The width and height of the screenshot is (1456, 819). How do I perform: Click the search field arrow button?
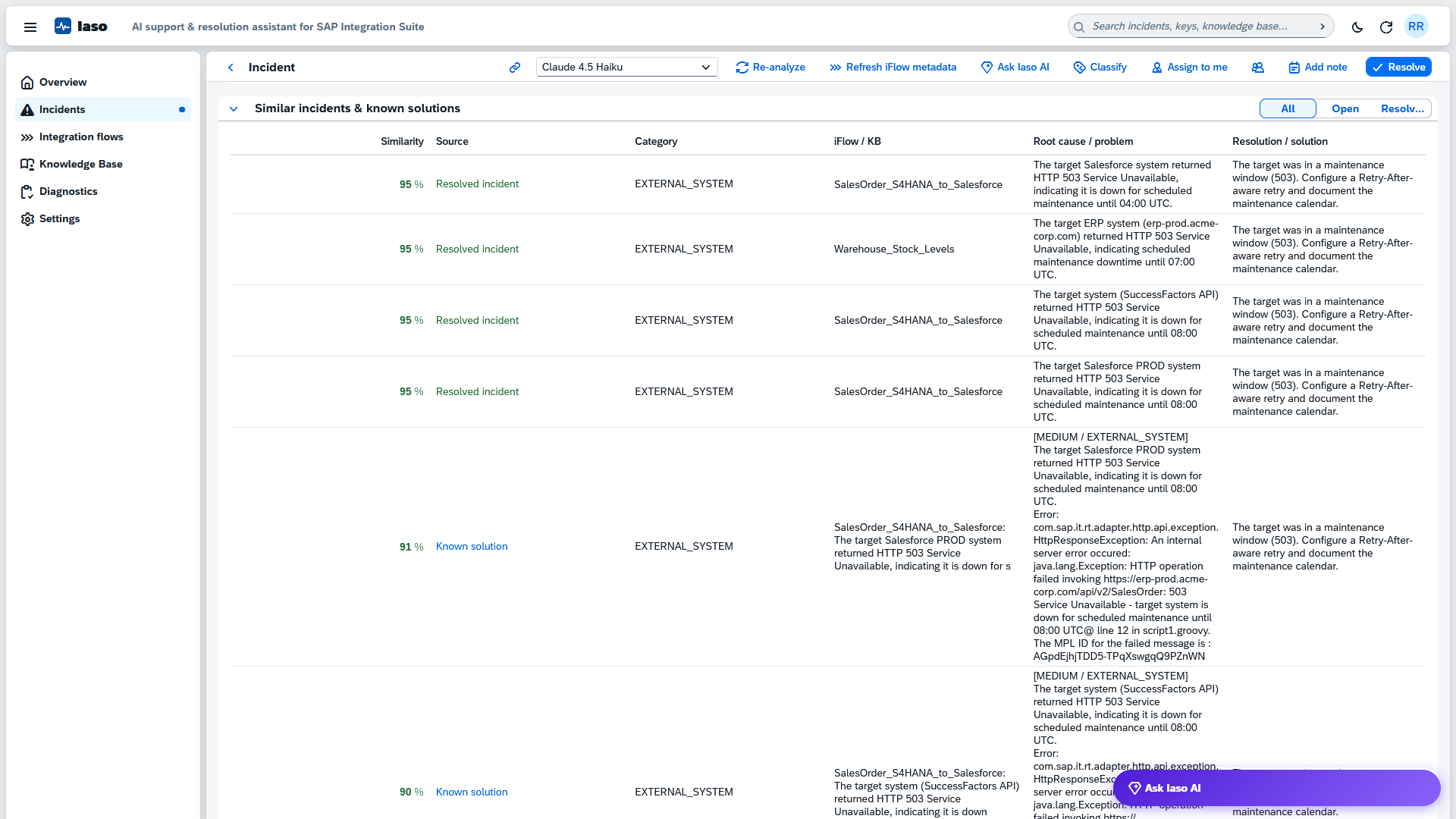click(1323, 27)
